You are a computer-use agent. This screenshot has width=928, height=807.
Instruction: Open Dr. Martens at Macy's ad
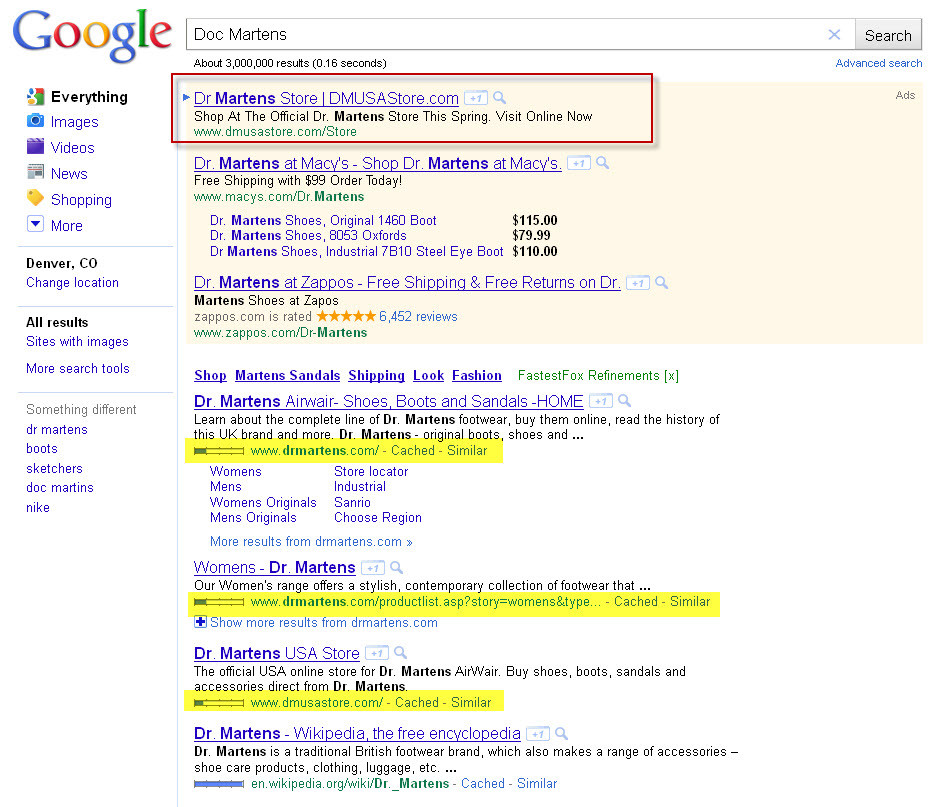(x=378, y=163)
